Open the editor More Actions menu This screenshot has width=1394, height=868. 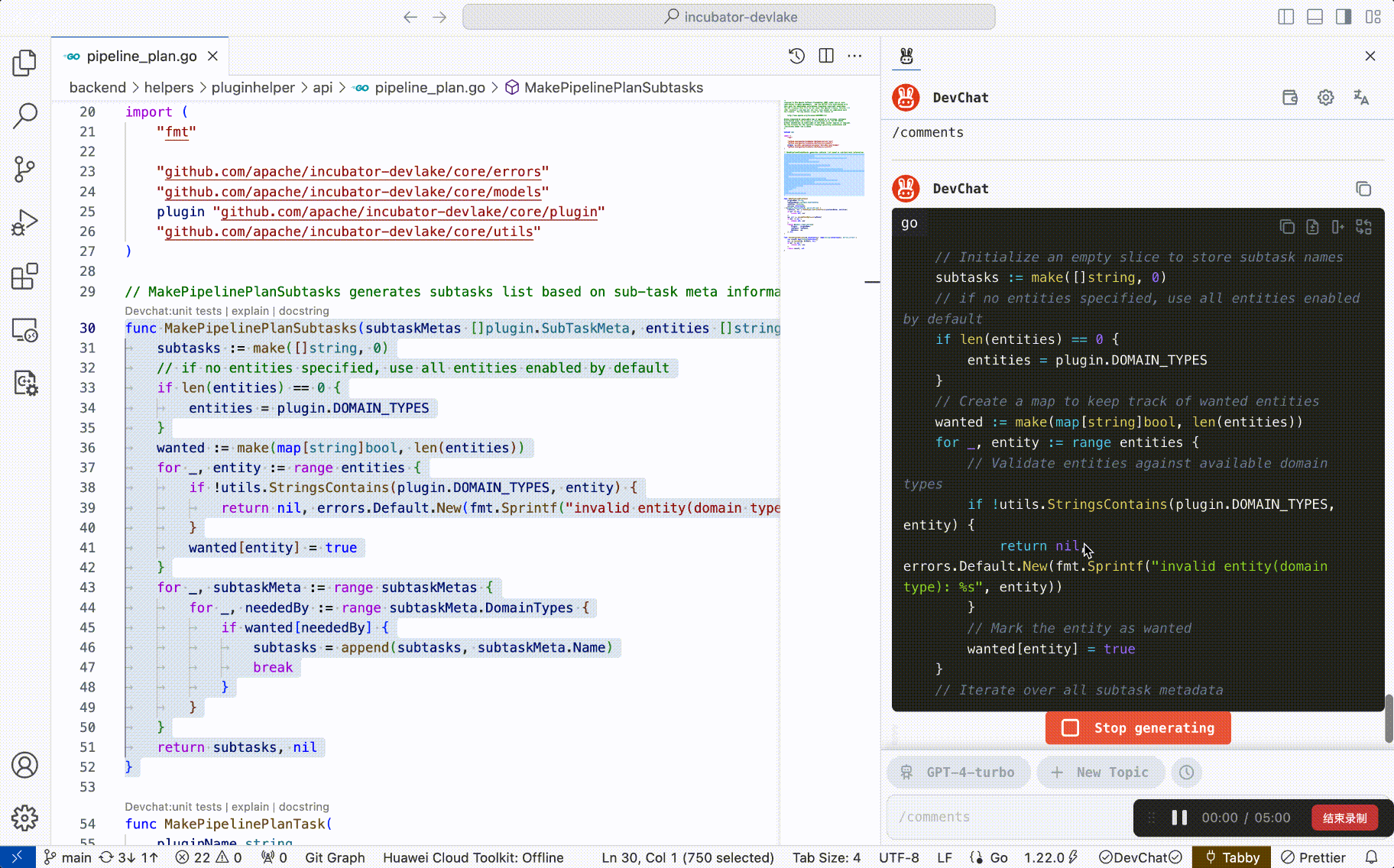854,56
